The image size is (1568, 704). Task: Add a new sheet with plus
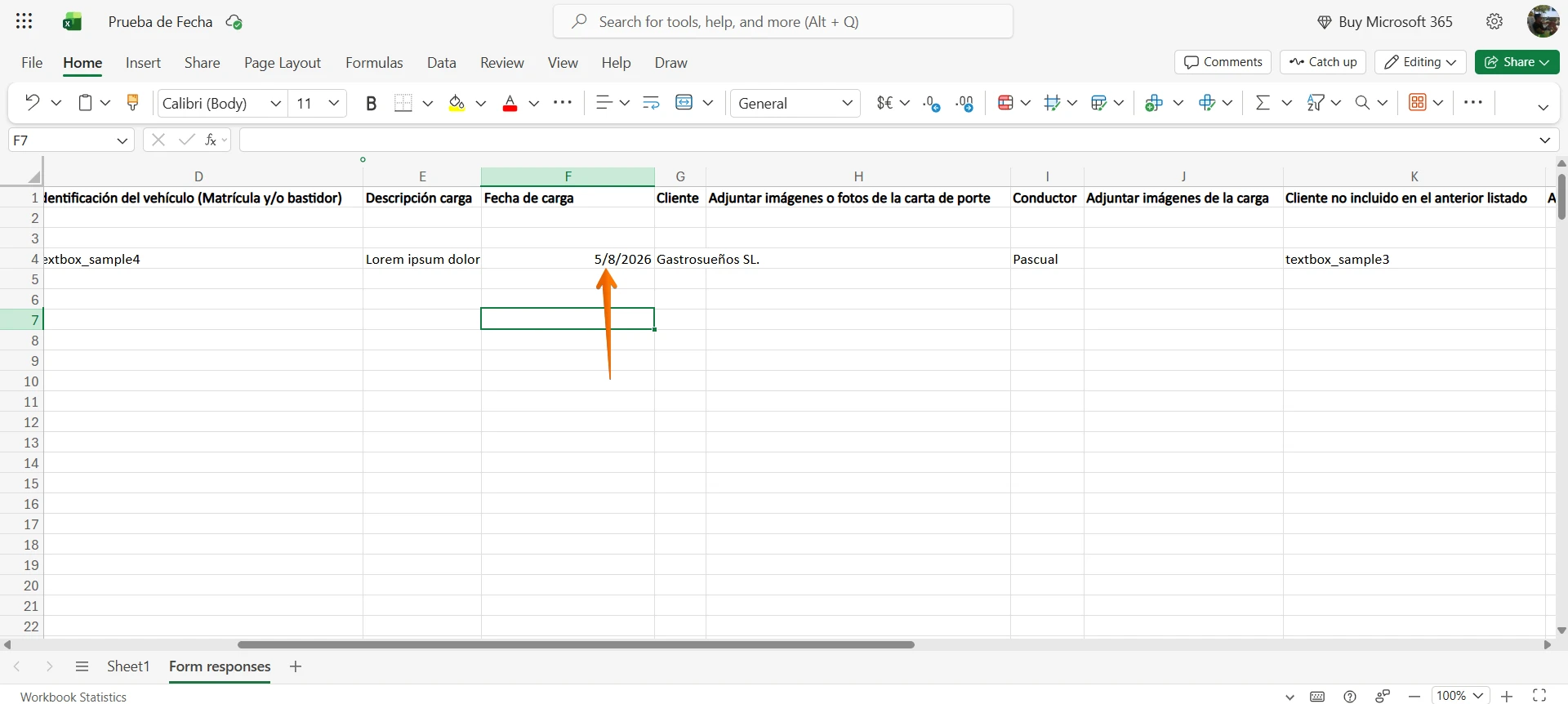(x=296, y=666)
